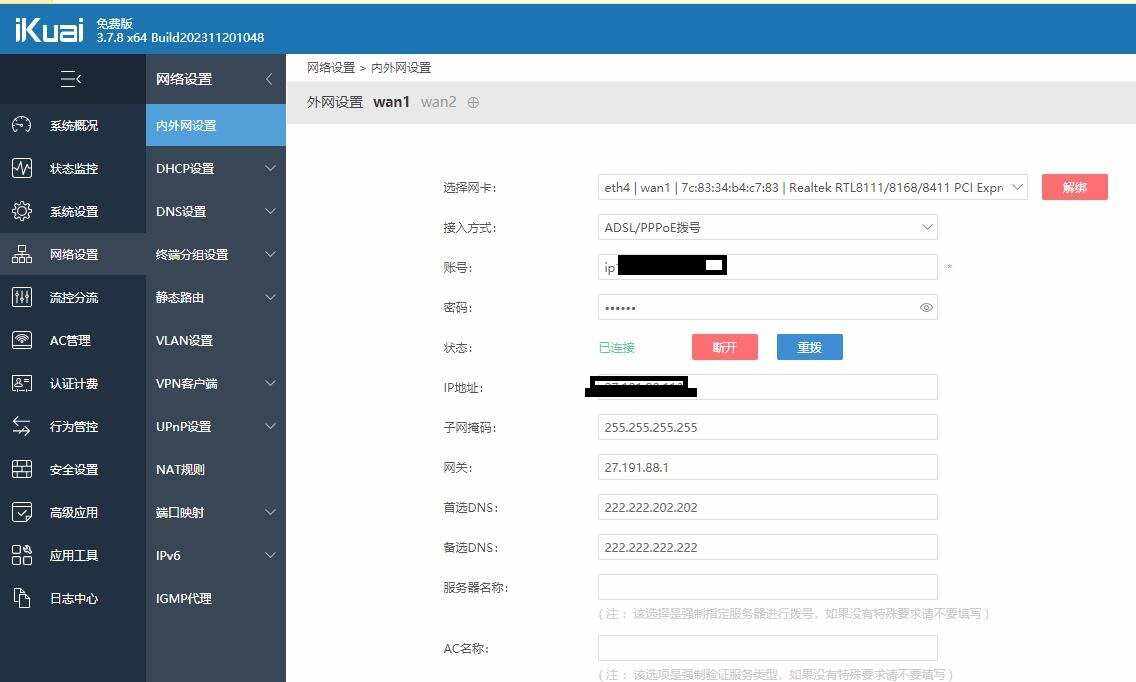Click the 服务器名称 input field
The height and width of the screenshot is (682, 1136).
click(767, 586)
